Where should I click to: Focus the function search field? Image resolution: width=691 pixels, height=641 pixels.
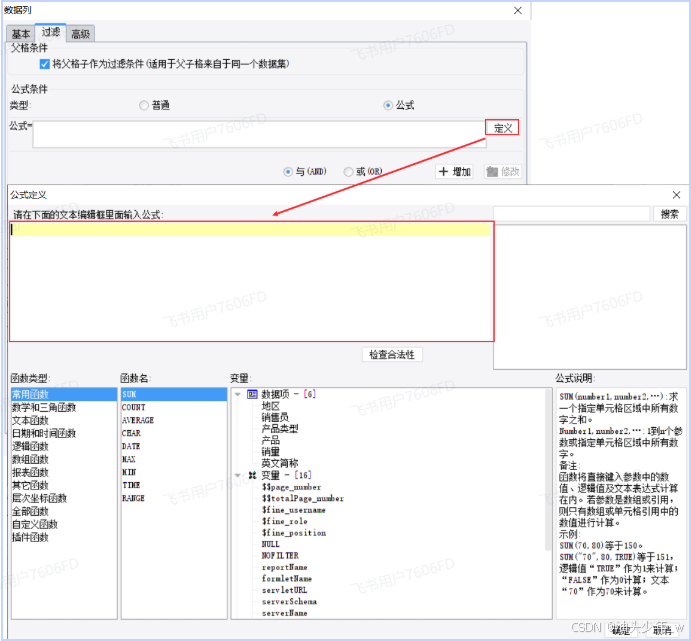tap(572, 214)
